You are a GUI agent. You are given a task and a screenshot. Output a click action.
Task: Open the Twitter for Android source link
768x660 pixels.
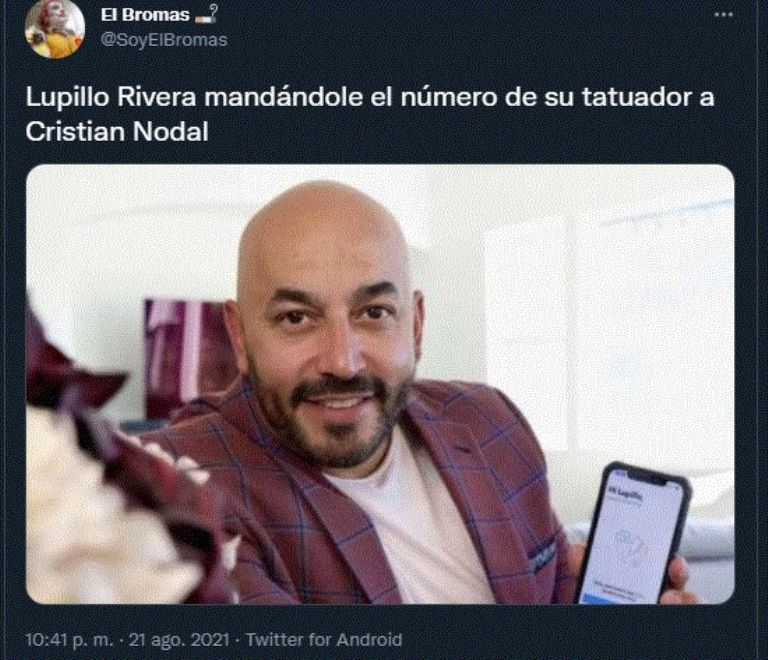click(324, 640)
